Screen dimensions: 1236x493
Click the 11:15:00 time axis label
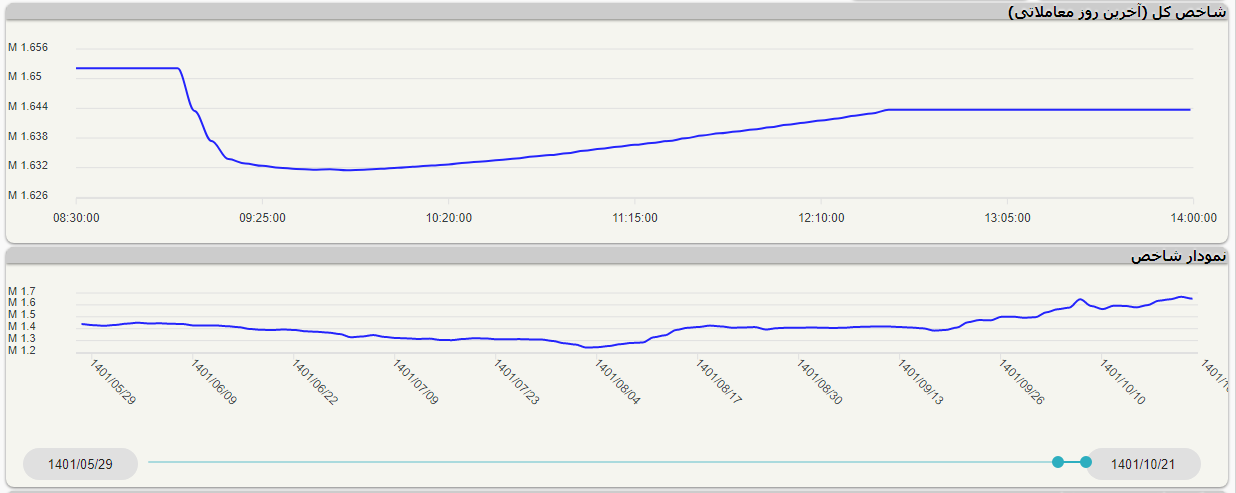tap(635, 217)
